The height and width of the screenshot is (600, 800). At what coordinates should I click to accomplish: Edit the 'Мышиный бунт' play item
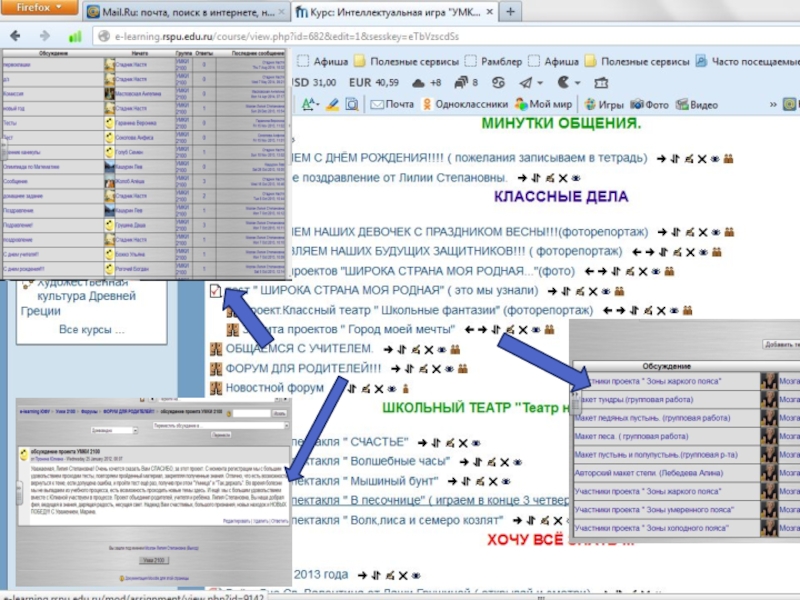[480, 482]
